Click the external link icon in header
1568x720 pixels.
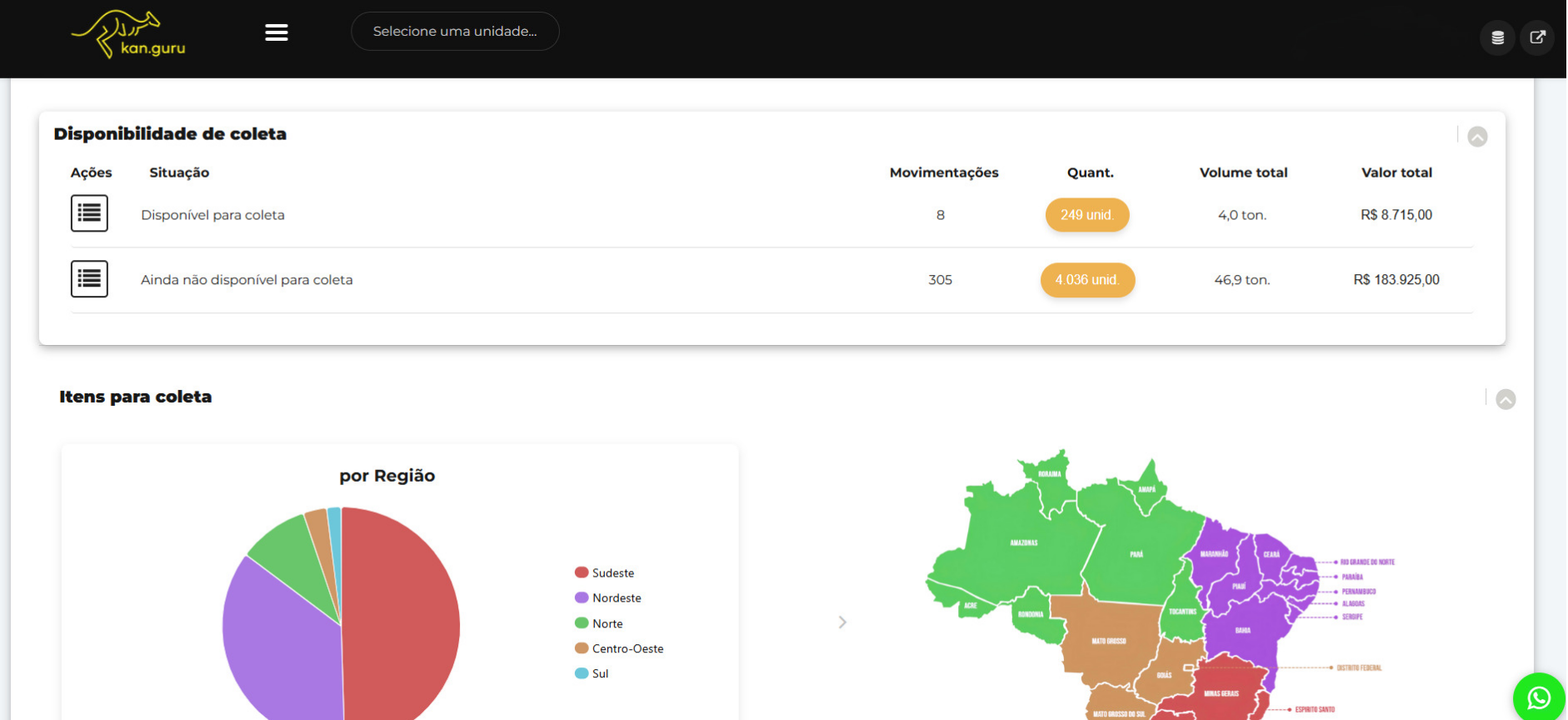click(x=1537, y=37)
